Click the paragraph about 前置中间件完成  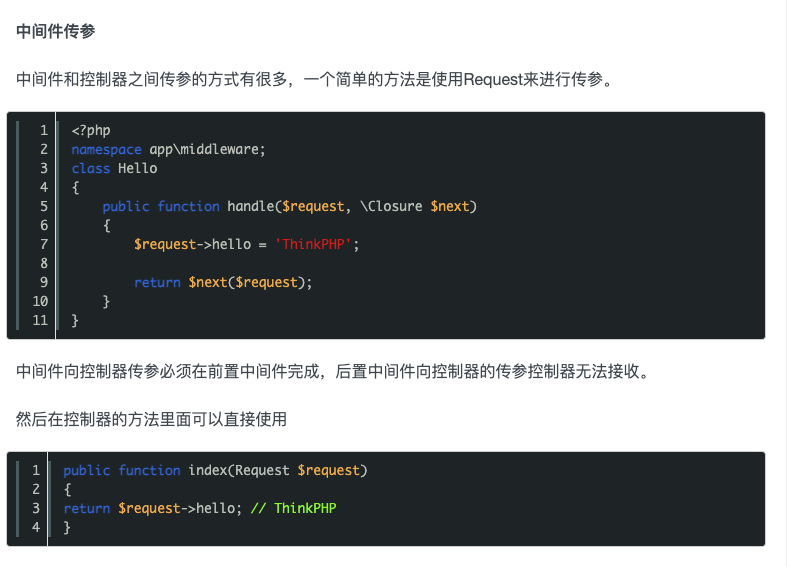click(x=333, y=371)
